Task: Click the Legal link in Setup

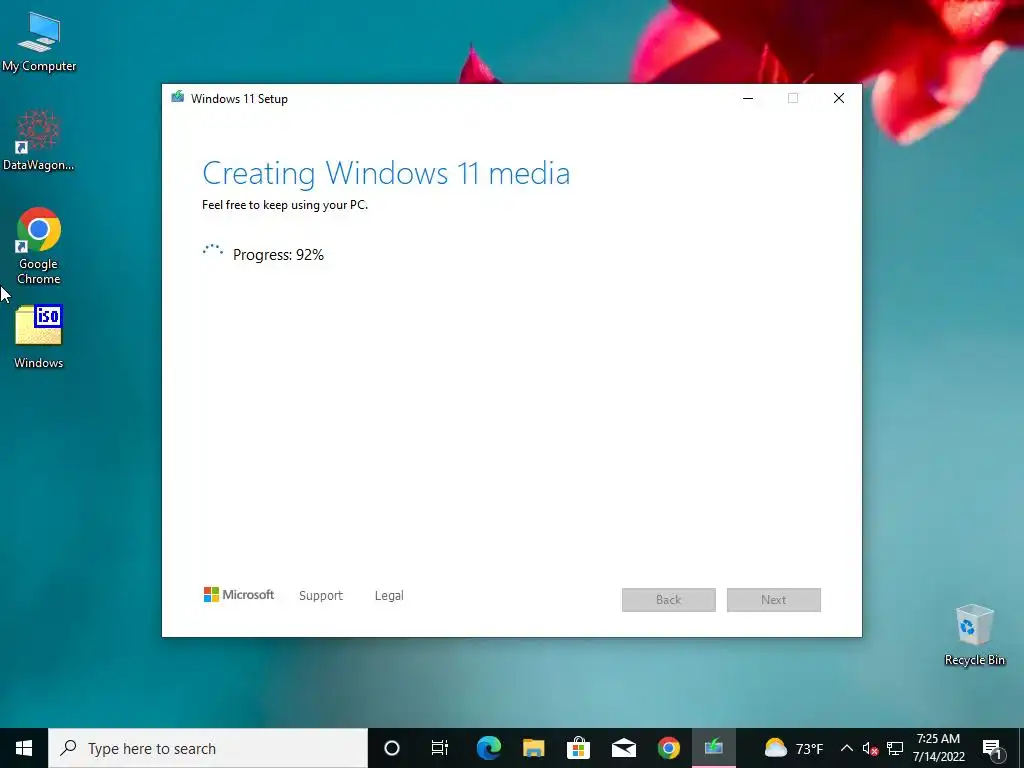Action: [x=389, y=596]
